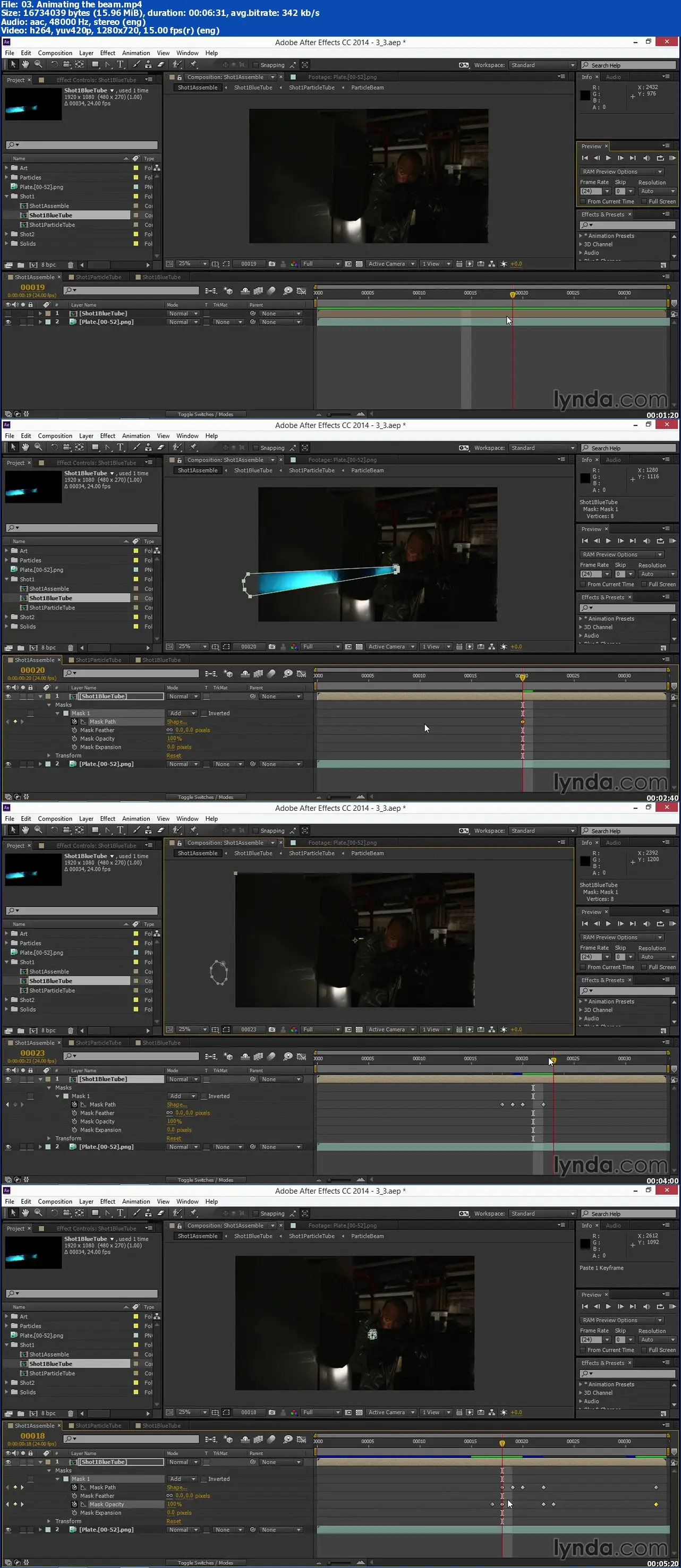This screenshot has height=1568, width=681.
Task: Choose the Eraser tool in 00:02:40 frame
Action: click(x=161, y=448)
